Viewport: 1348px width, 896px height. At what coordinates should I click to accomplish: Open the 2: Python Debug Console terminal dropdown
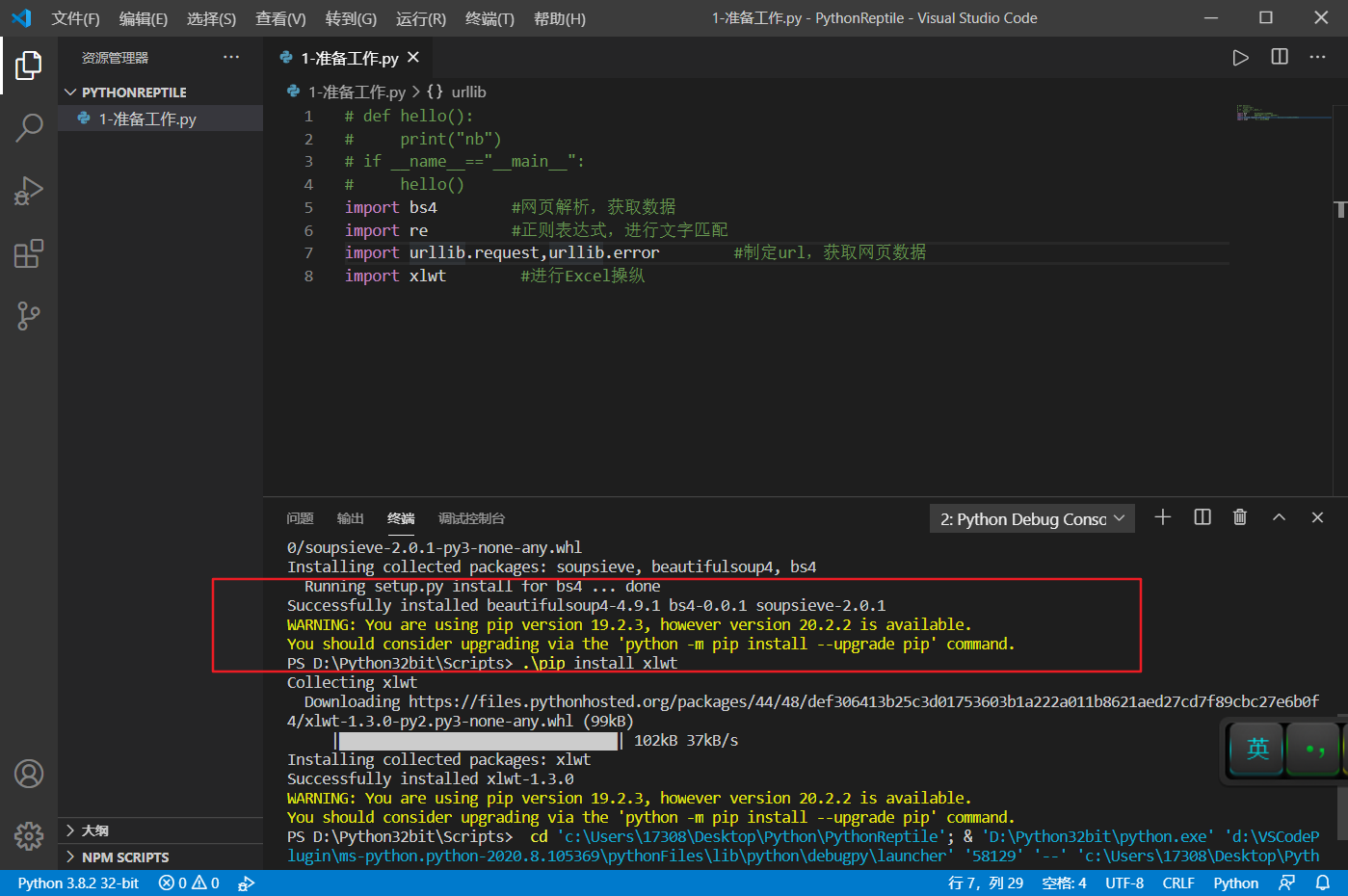[x=1030, y=517]
